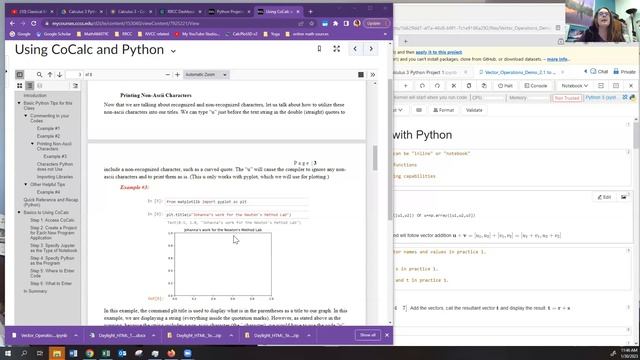
Task: Open CalcPlot3D bookmark
Action: click(x=241, y=34)
